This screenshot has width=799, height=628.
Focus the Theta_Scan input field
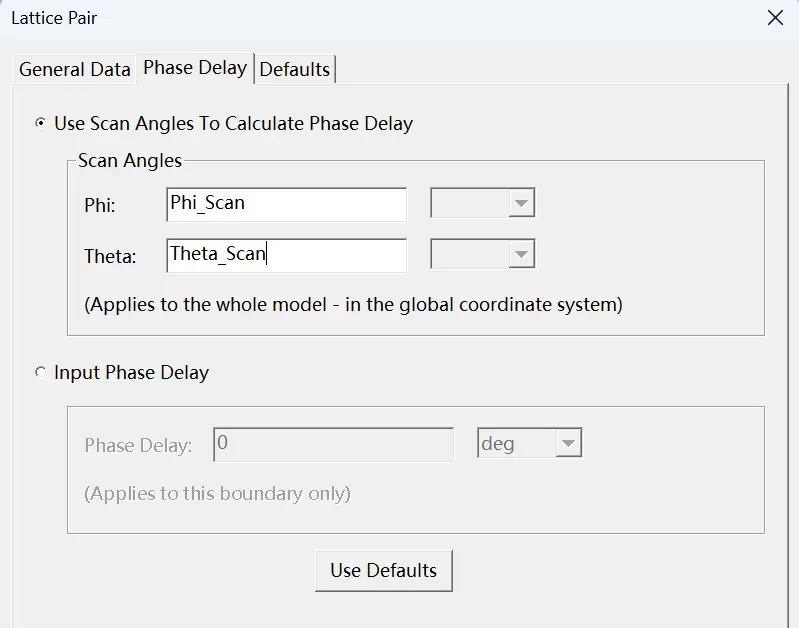286,255
